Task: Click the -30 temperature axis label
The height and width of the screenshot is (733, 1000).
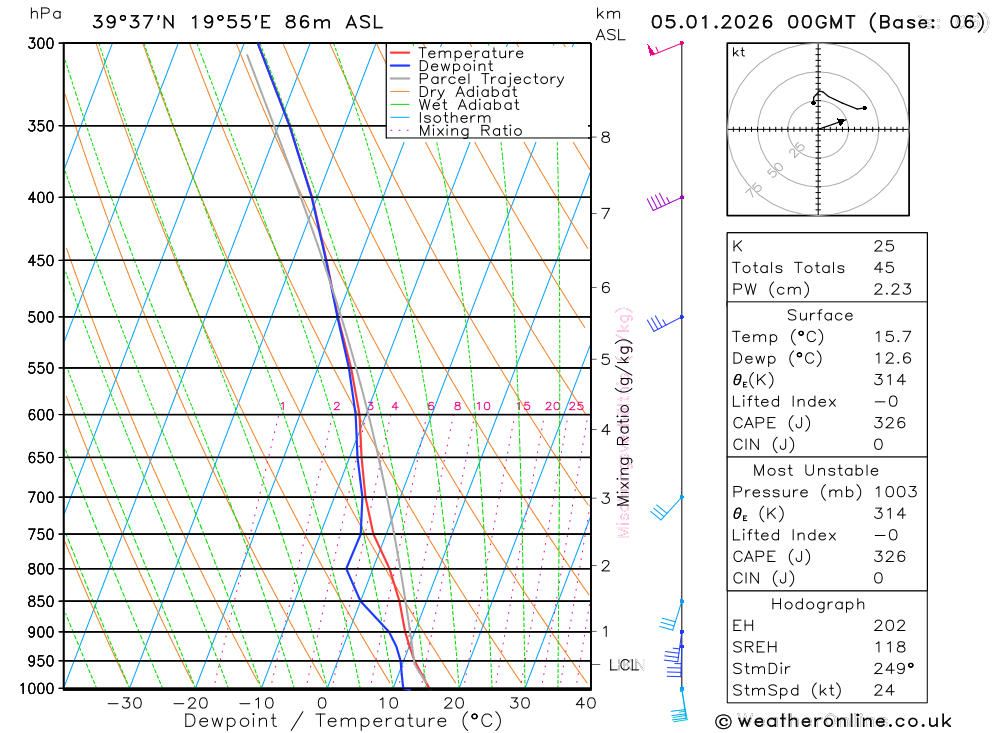Action: 124,703
